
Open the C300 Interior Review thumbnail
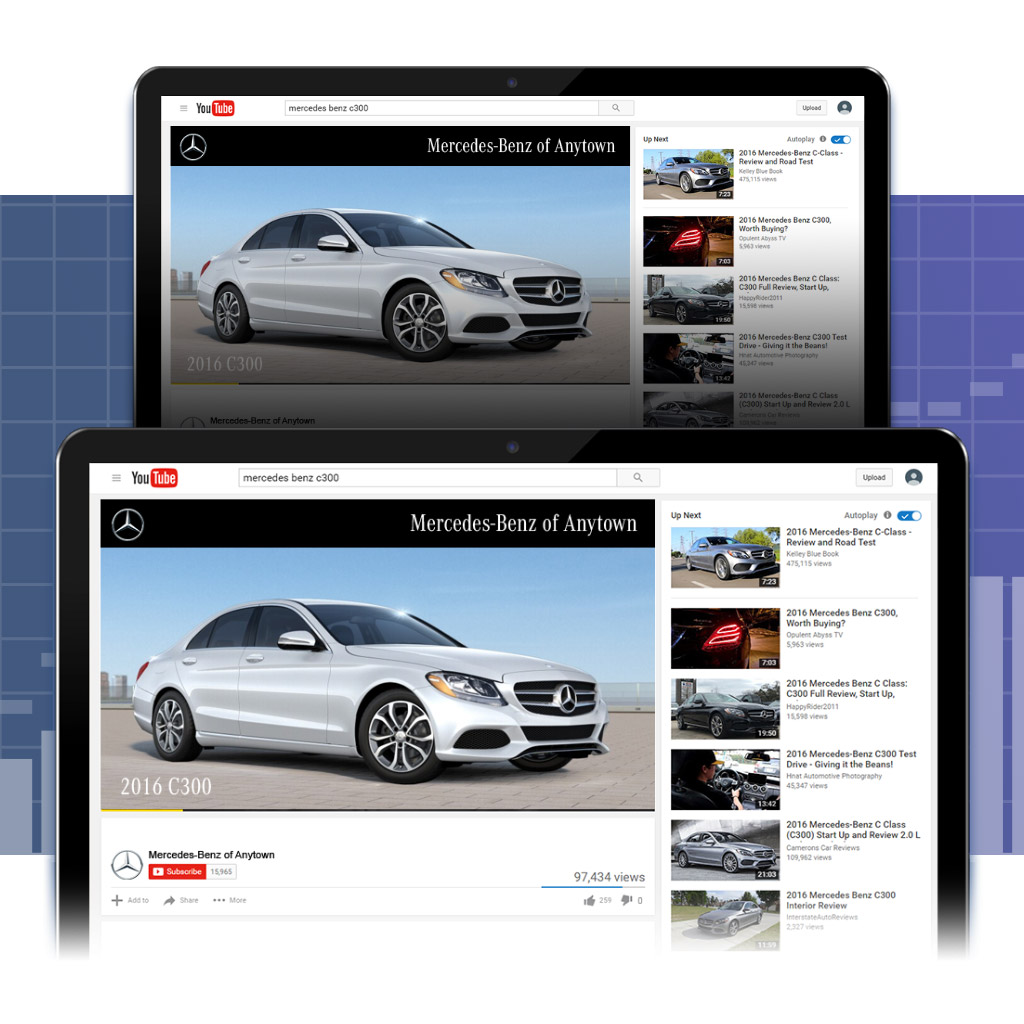(726, 921)
